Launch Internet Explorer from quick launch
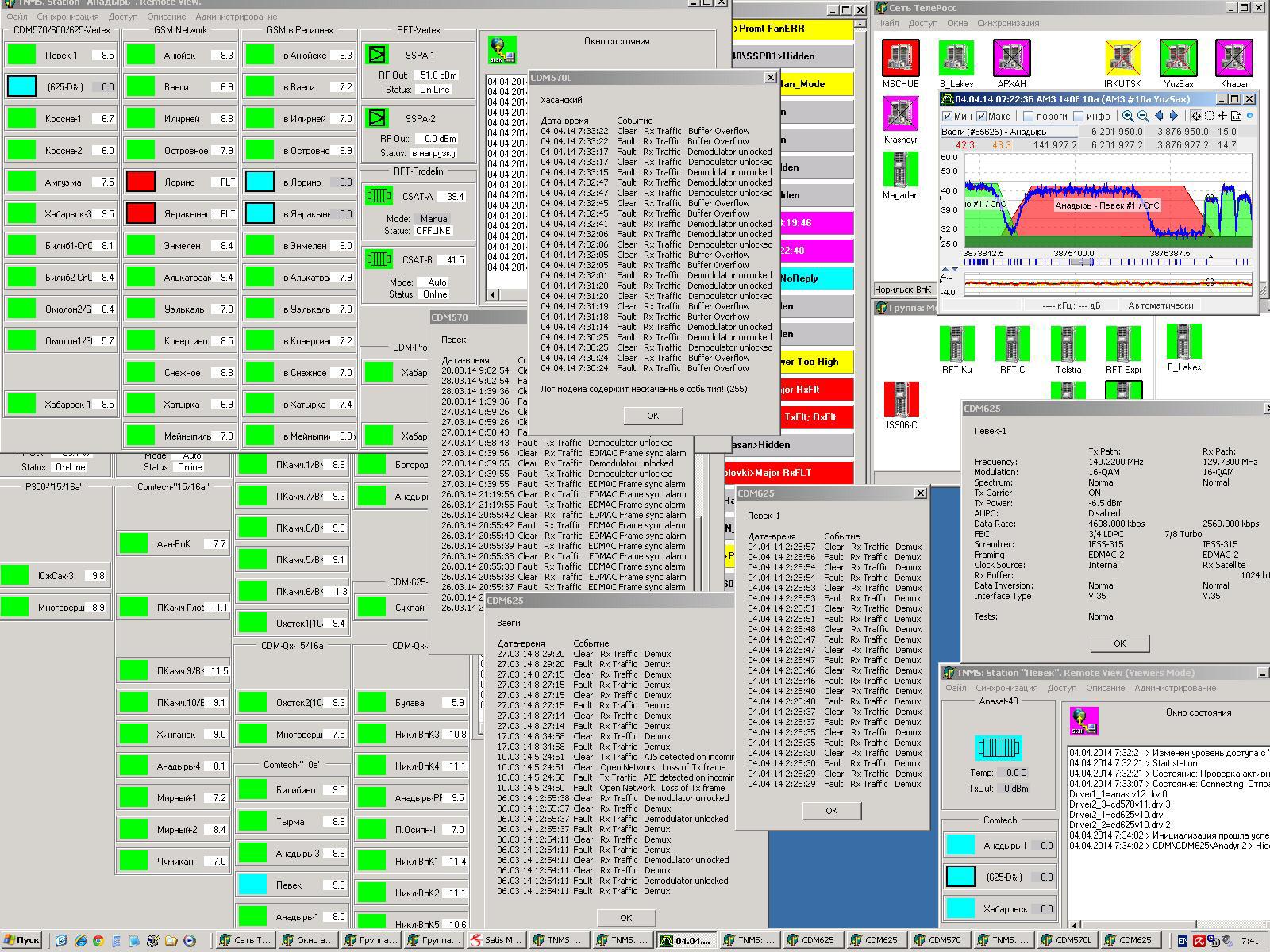1270x952 pixels. point(81,940)
